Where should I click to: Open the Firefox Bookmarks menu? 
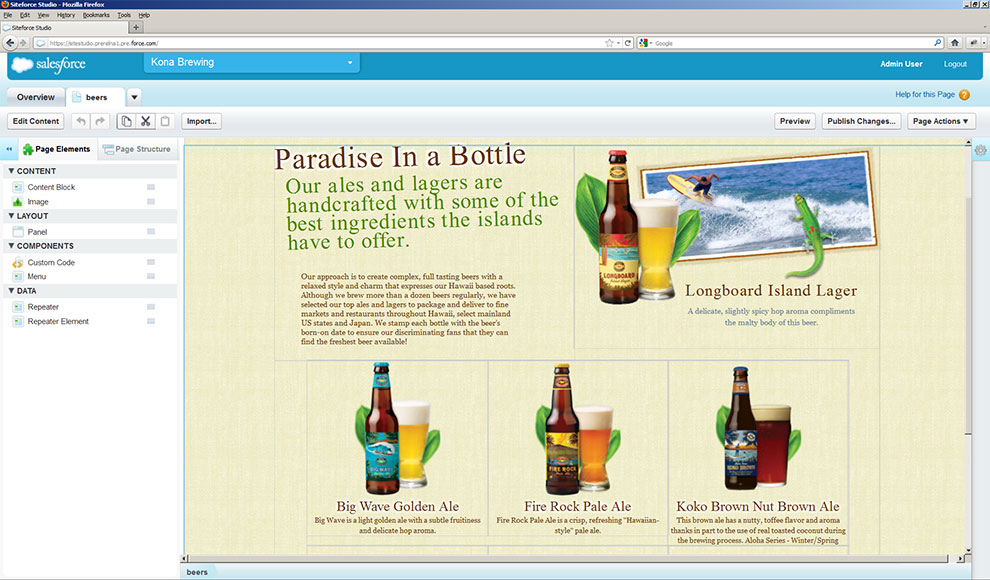tap(96, 15)
